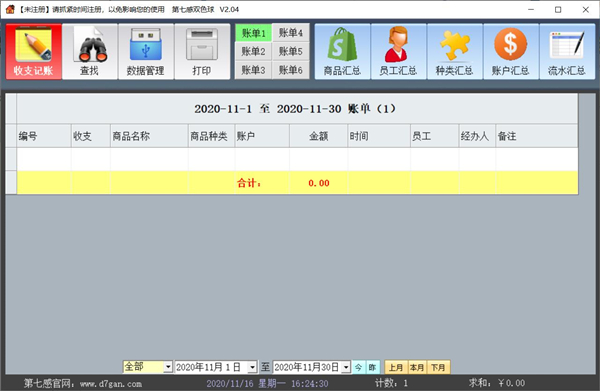This screenshot has height=391, width=600.
Task: Switch to 账单2 tab
Action: pyautogui.click(x=253, y=51)
